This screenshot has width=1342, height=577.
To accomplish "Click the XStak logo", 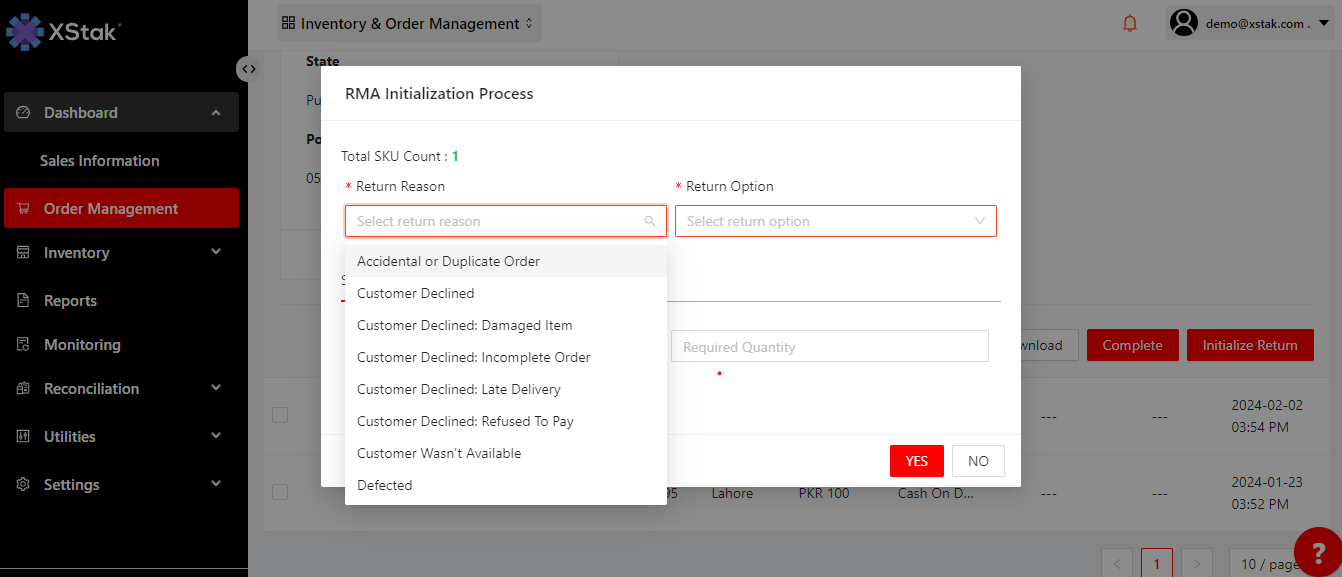I will tap(64, 32).
